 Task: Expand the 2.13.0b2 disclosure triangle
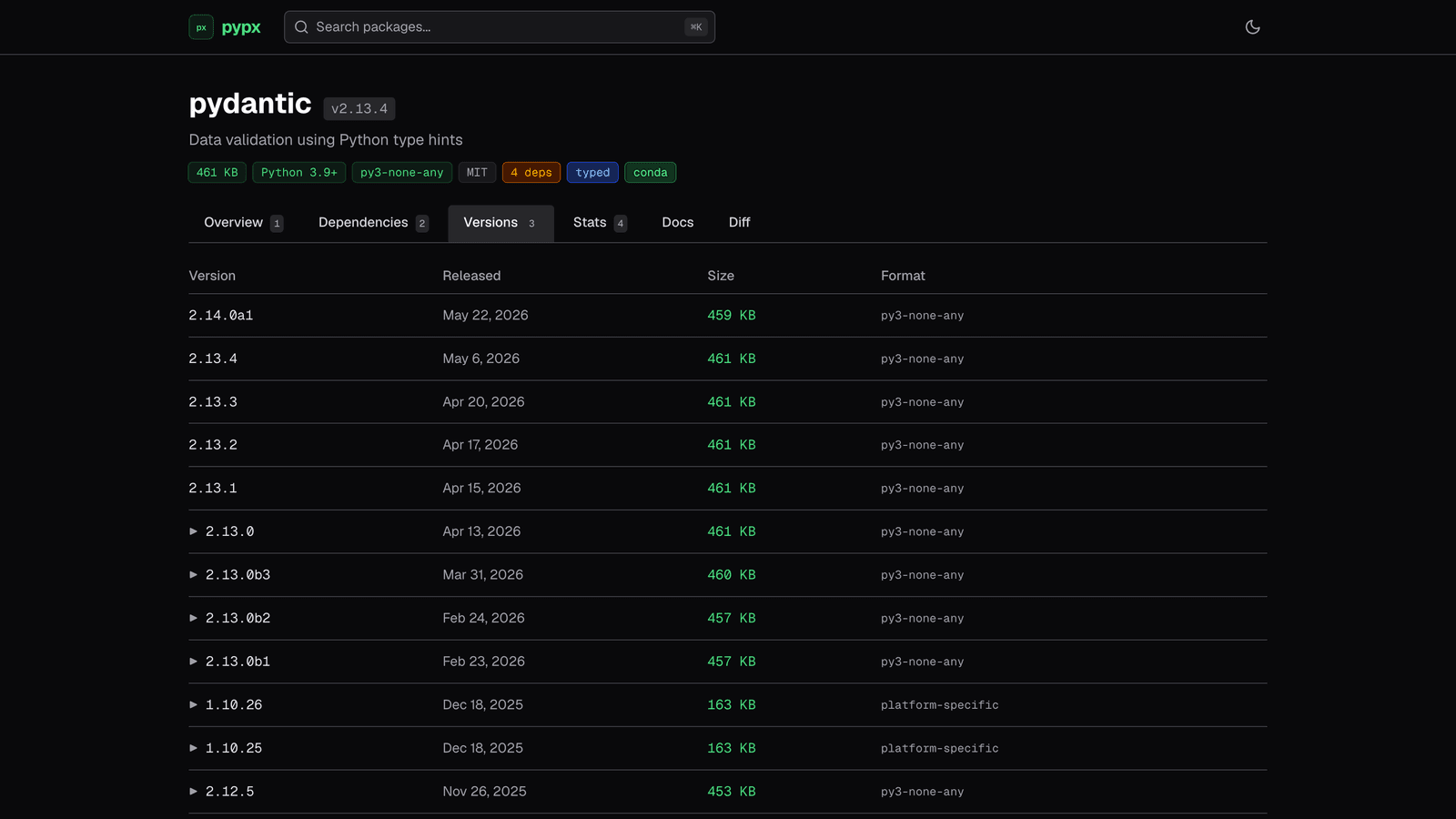pos(193,618)
